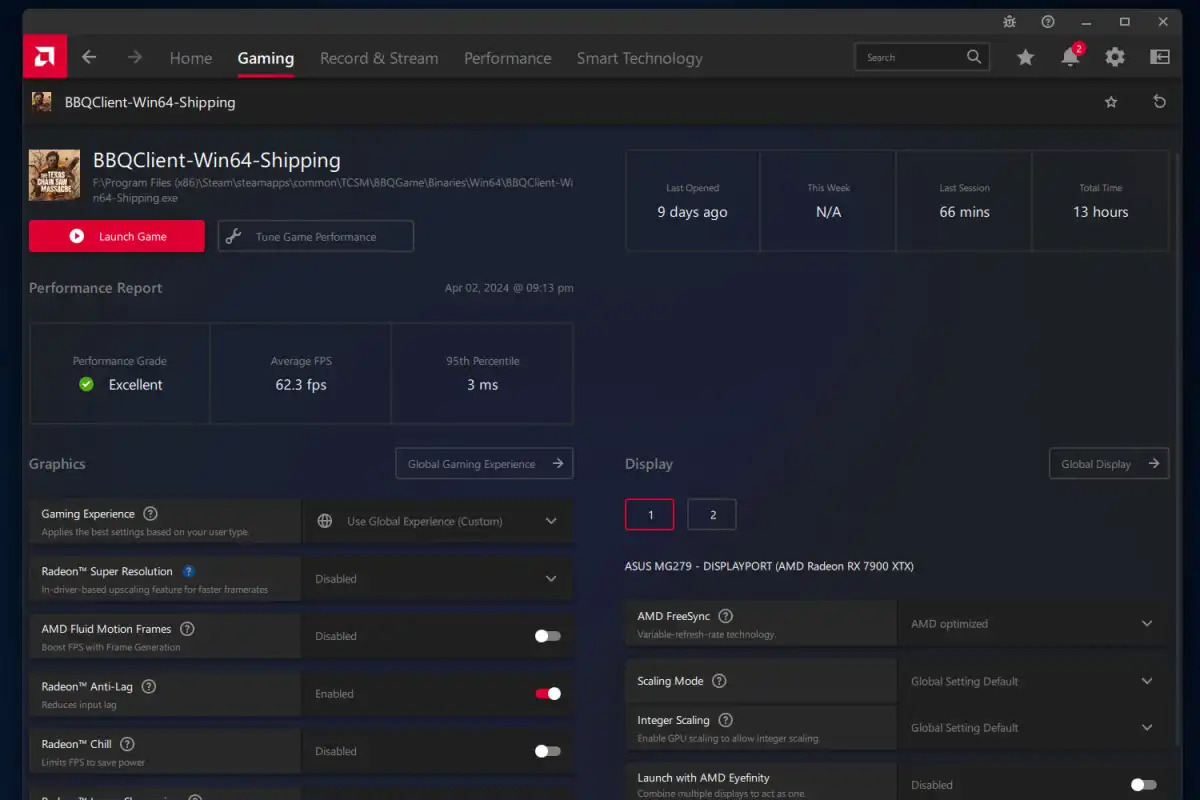This screenshot has width=1200, height=800.
Task: Click the sidebar panel layout icon
Action: click(x=1160, y=58)
